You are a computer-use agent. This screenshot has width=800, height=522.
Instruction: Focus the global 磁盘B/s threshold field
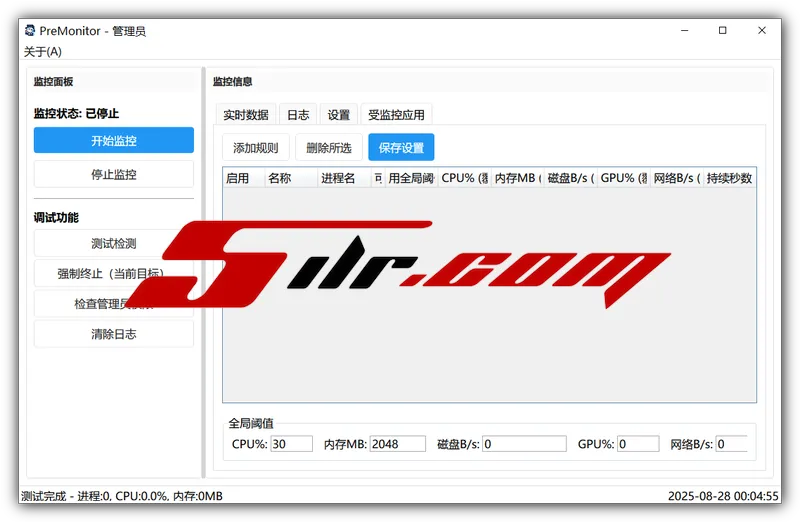point(524,444)
